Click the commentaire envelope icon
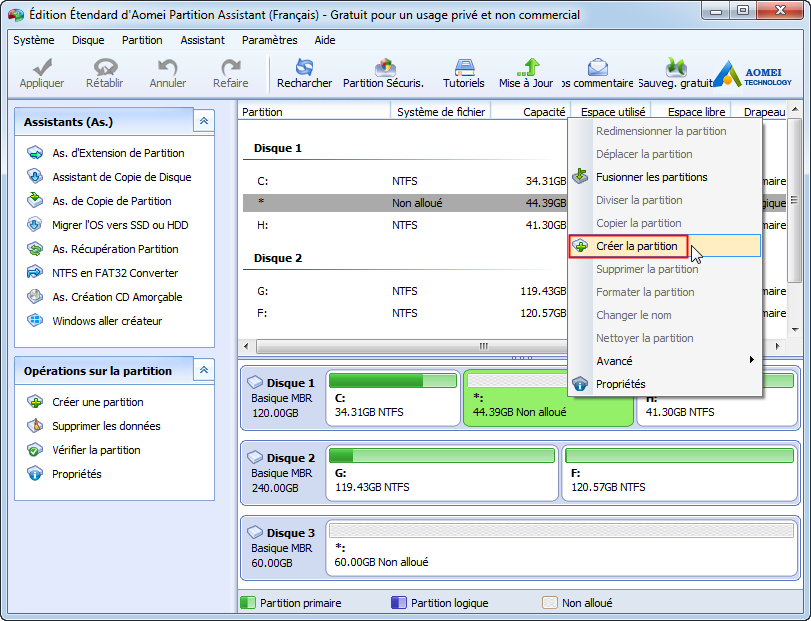This screenshot has height=621, width=811. coord(597,67)
